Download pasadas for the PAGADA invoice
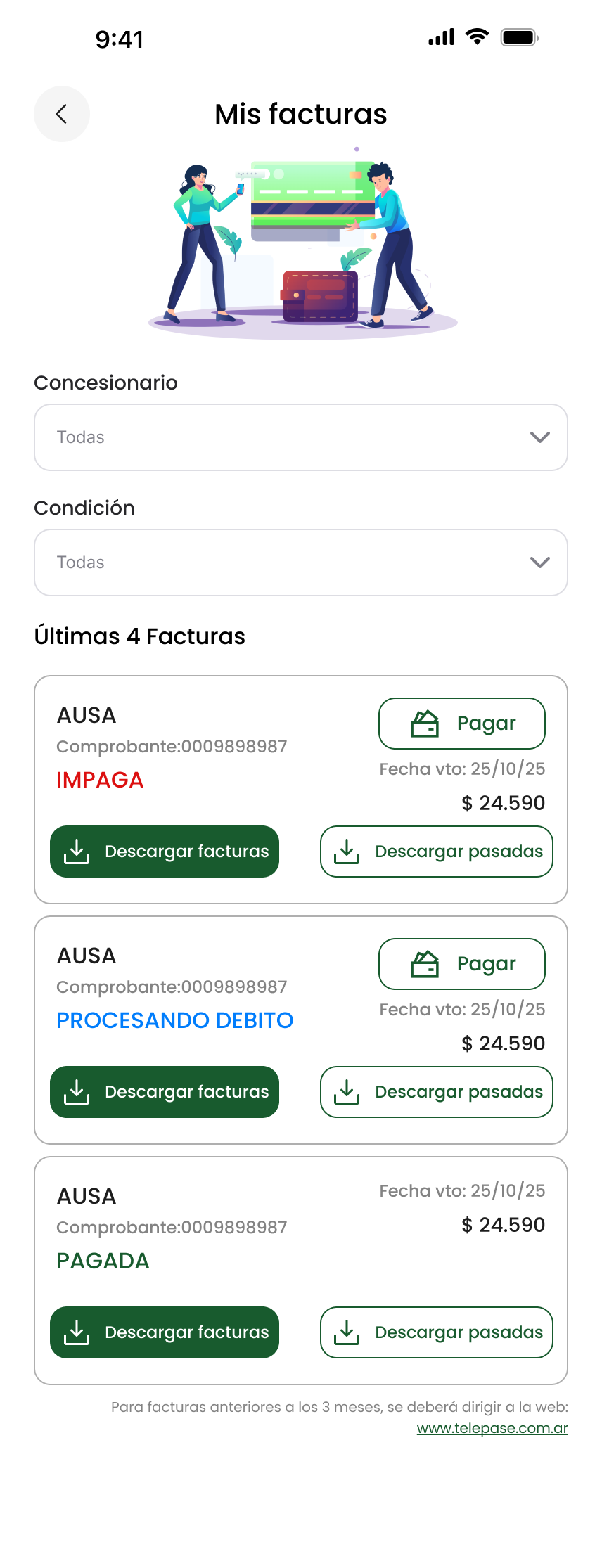602x1568 pixels. point(437,1332)
